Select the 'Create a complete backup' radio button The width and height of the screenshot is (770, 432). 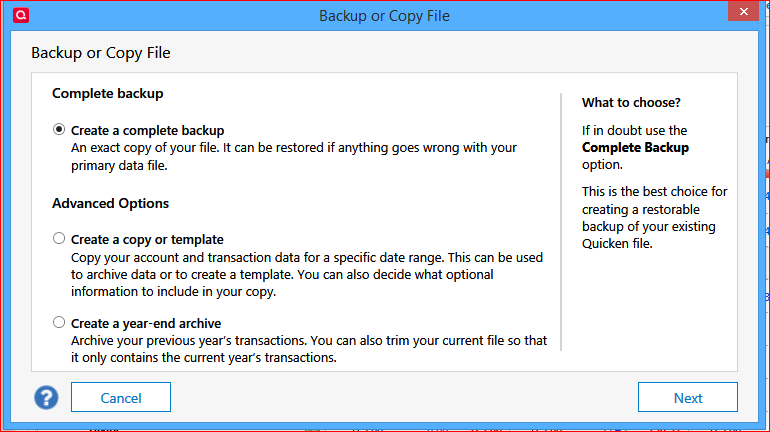[x=59, y=130]
